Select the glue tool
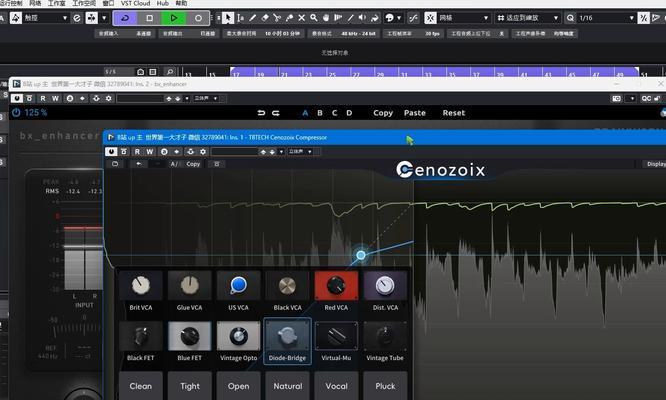Viewport: 666px width, 400px height. (289, 18)
